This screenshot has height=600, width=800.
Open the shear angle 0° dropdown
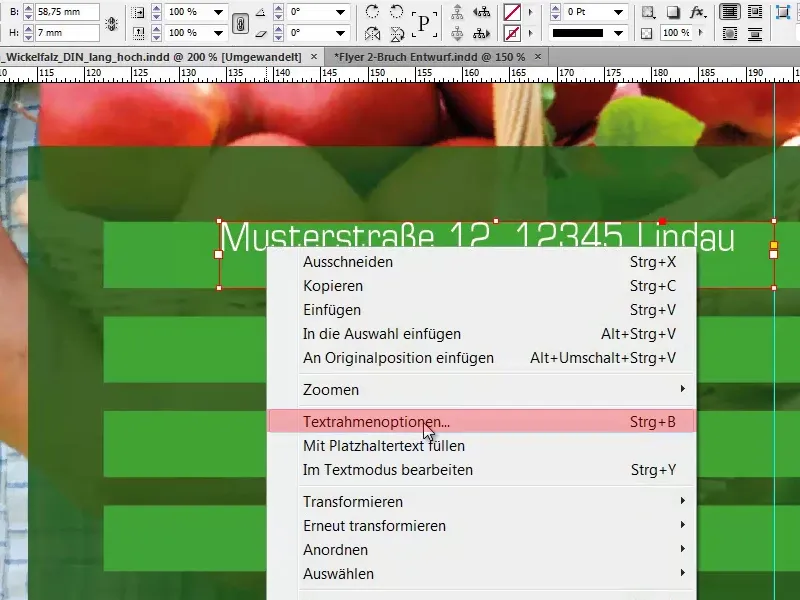coord(340,34)
